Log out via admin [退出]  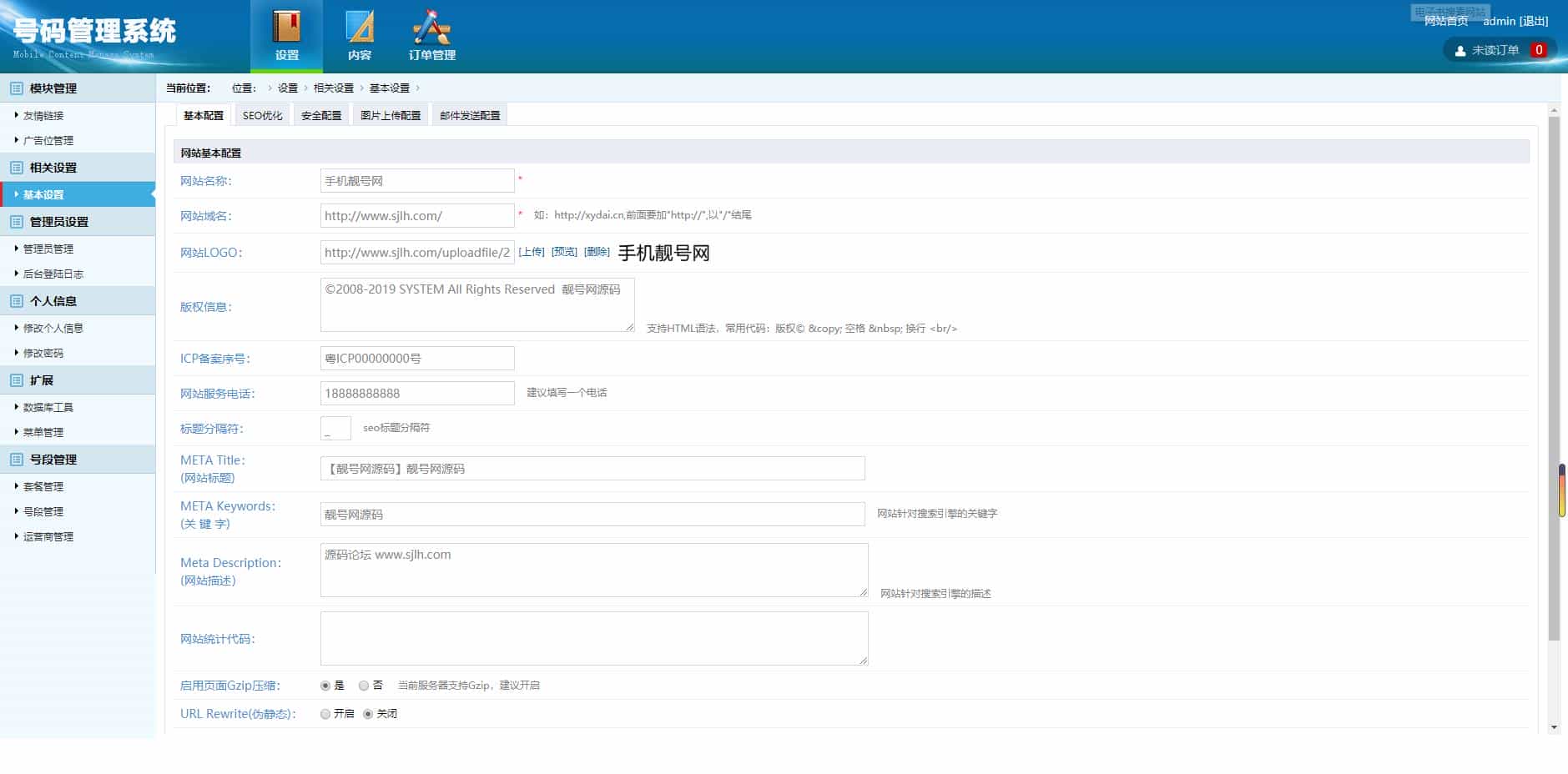[x=1534, y=21]
